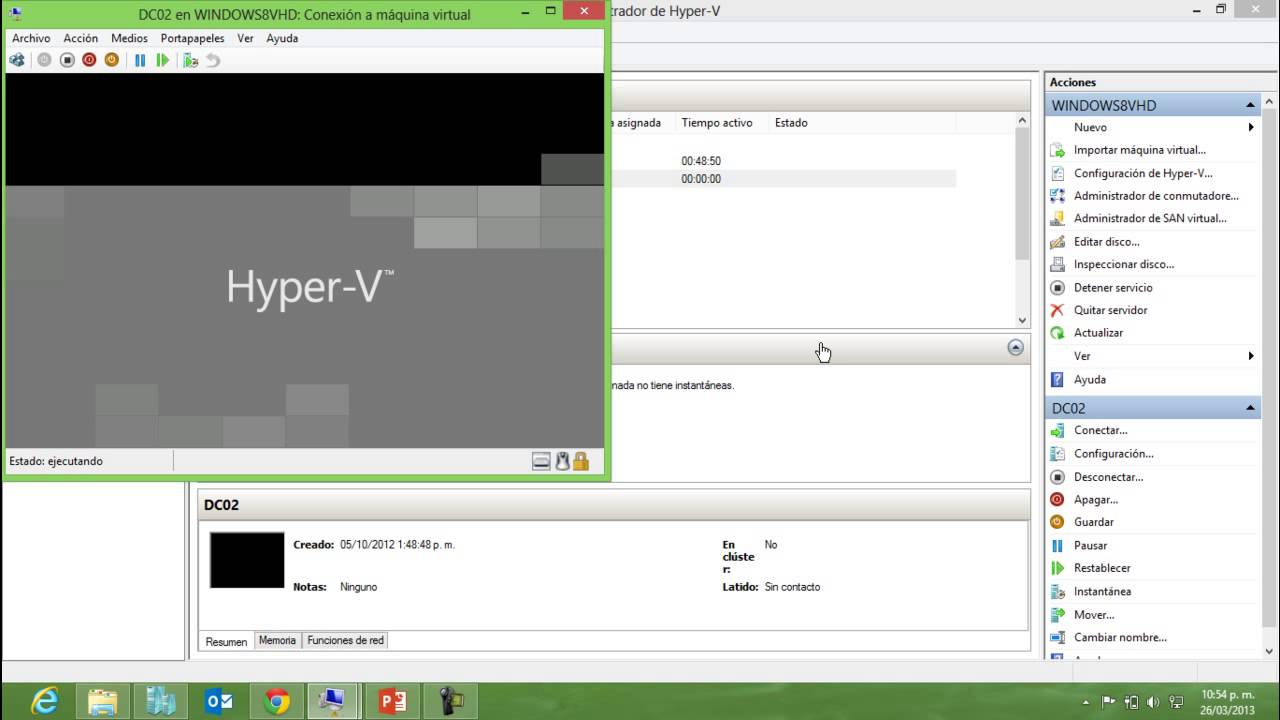Switch to the Memoria tab
Screen dimensions: 1280x720
[x=277, y=640]
